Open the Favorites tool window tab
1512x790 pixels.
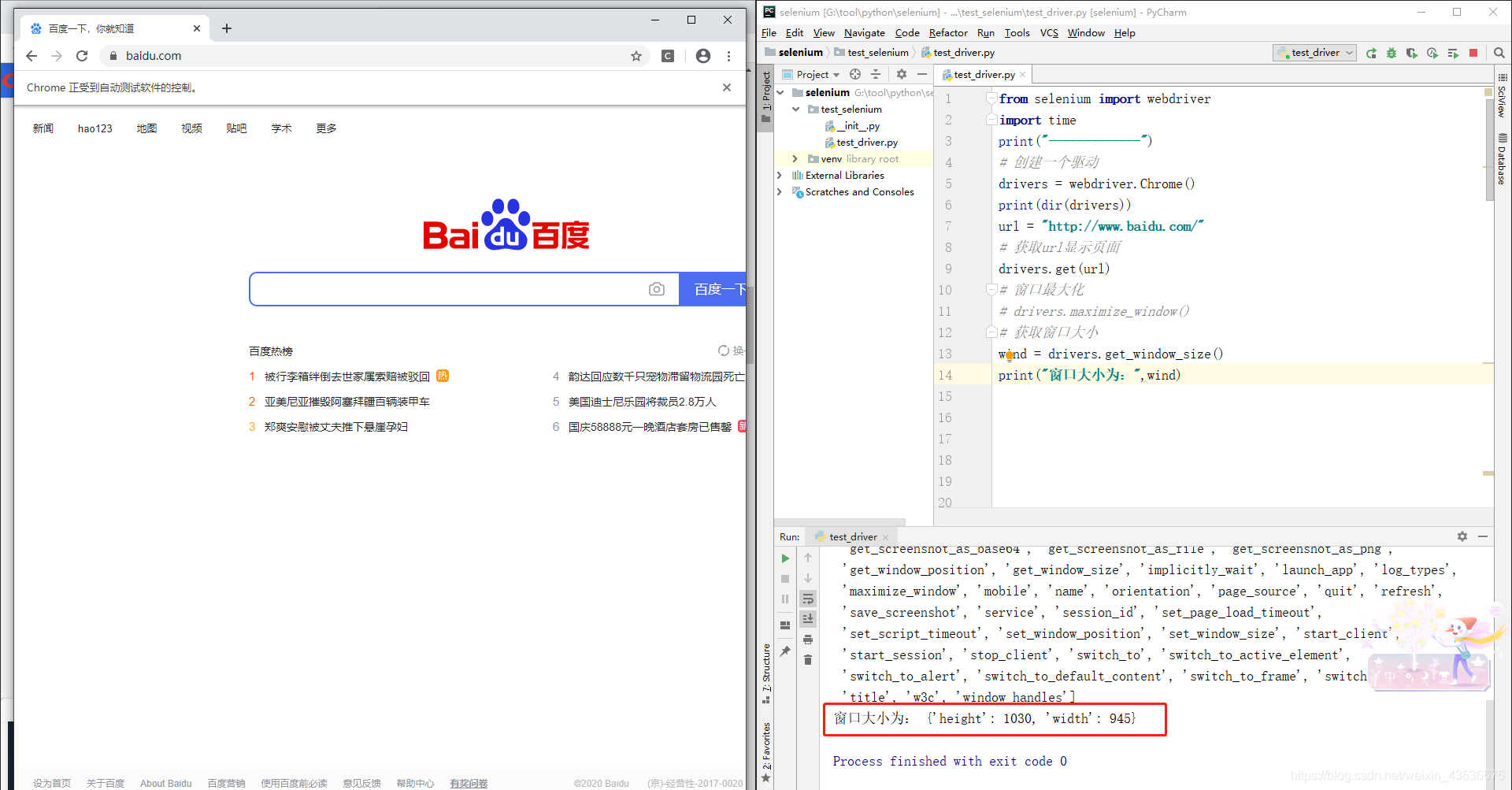click(x=766, y=752)
